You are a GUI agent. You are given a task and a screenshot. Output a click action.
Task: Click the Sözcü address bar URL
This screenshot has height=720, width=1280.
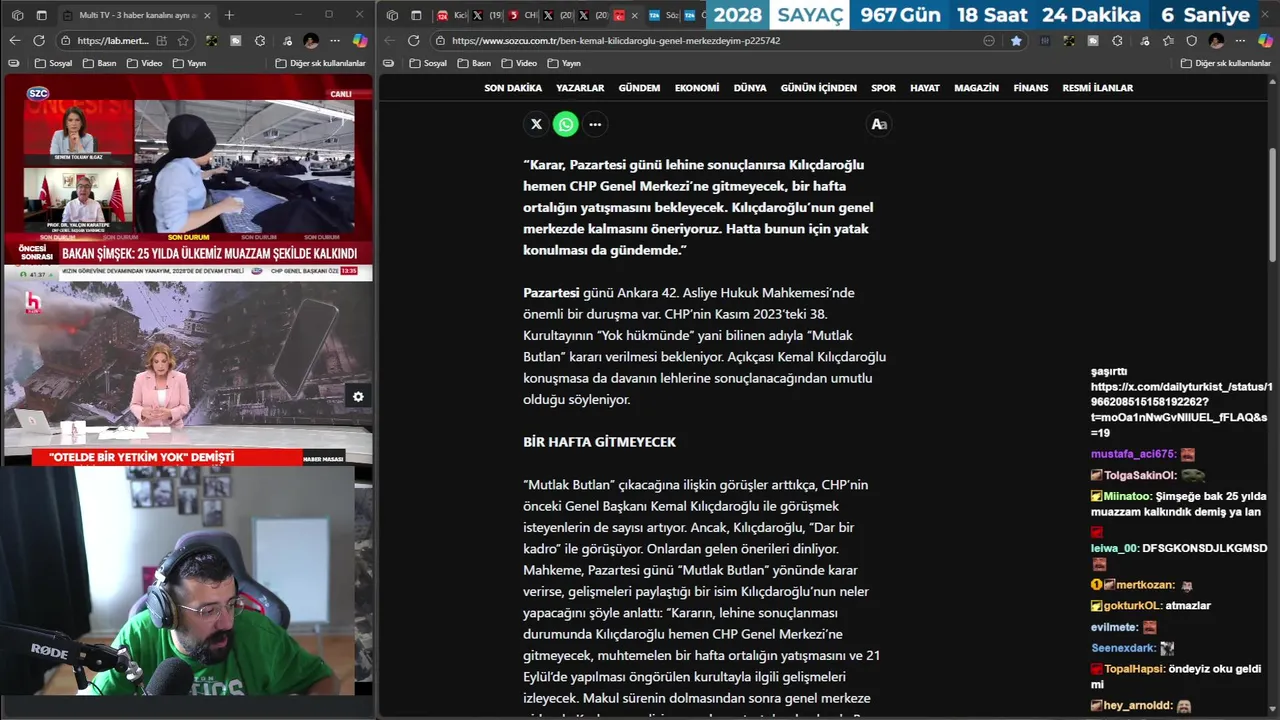pos(616,41)
